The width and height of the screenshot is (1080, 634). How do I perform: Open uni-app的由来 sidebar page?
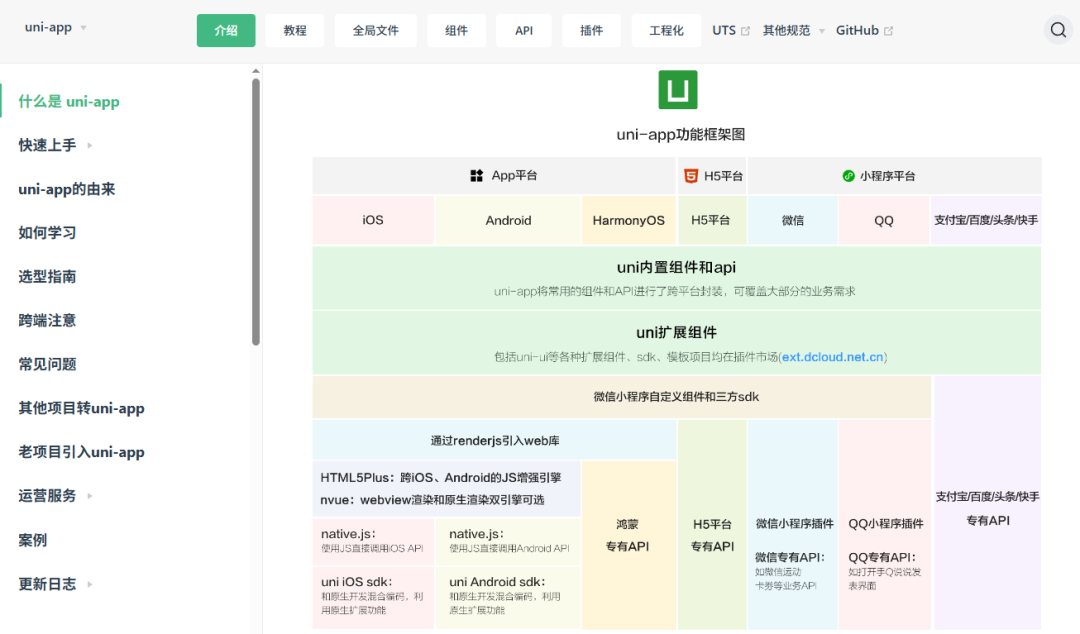point(67,189)
